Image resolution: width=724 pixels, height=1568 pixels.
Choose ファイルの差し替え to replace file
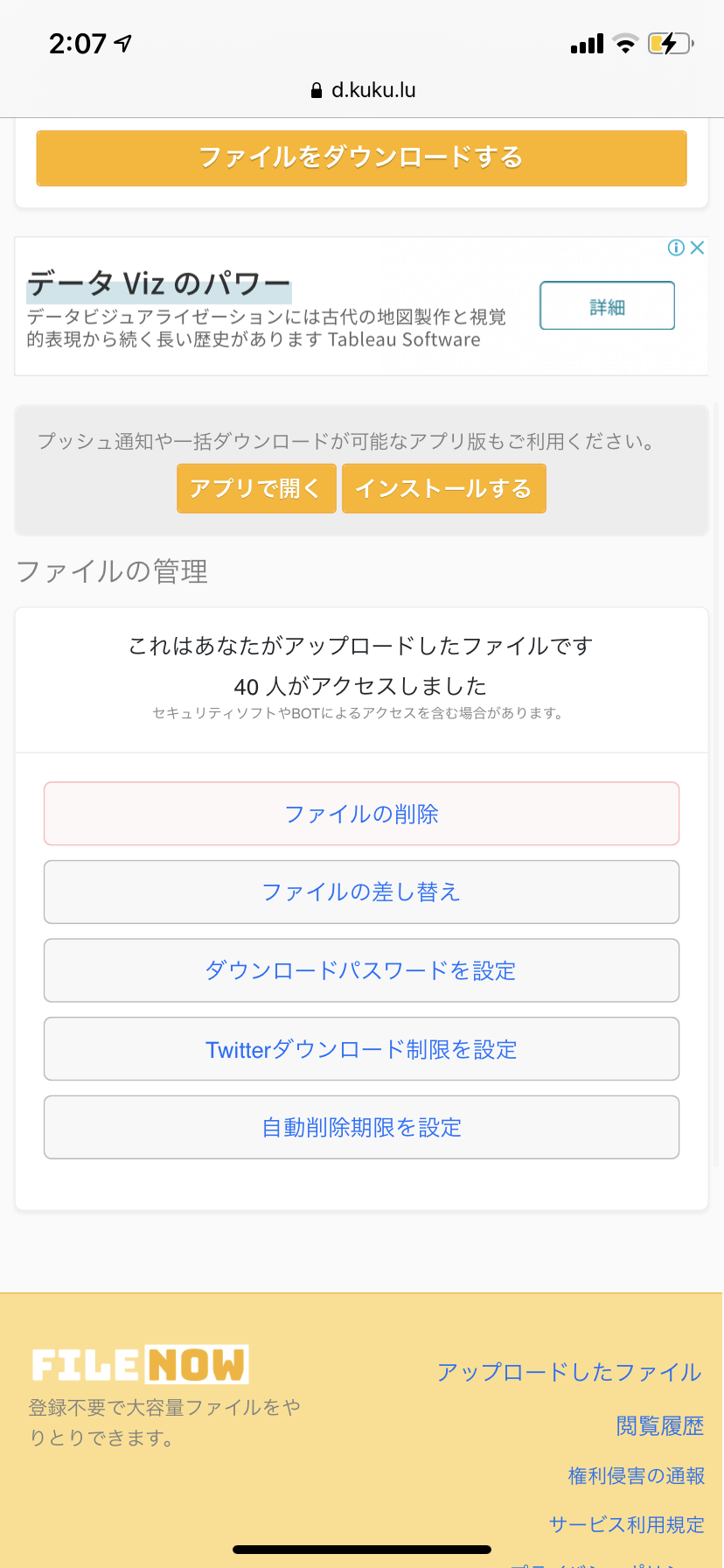tap(361, 892)
